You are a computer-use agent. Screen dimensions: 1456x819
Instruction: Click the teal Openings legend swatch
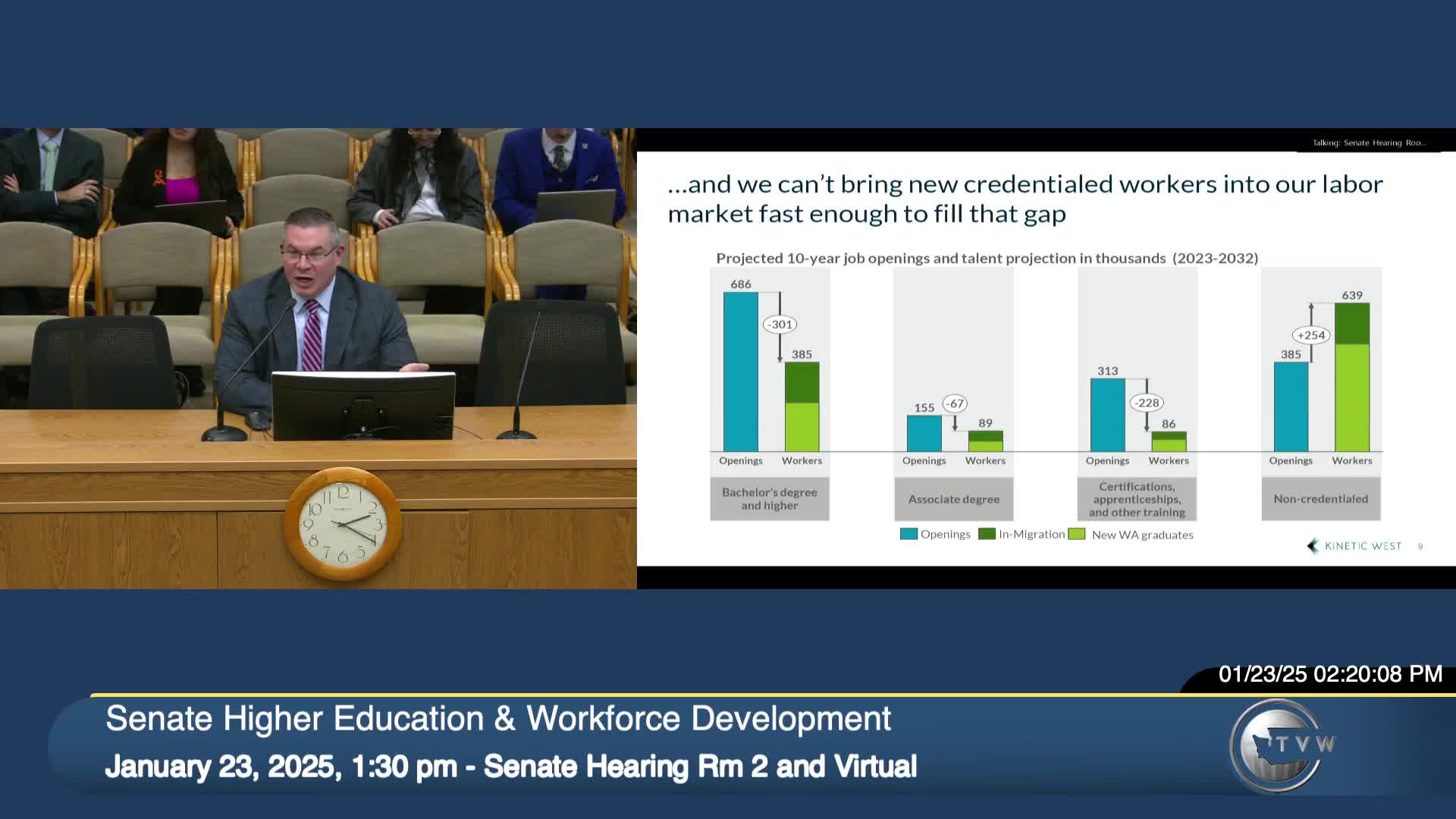click(x=908, y=534)
